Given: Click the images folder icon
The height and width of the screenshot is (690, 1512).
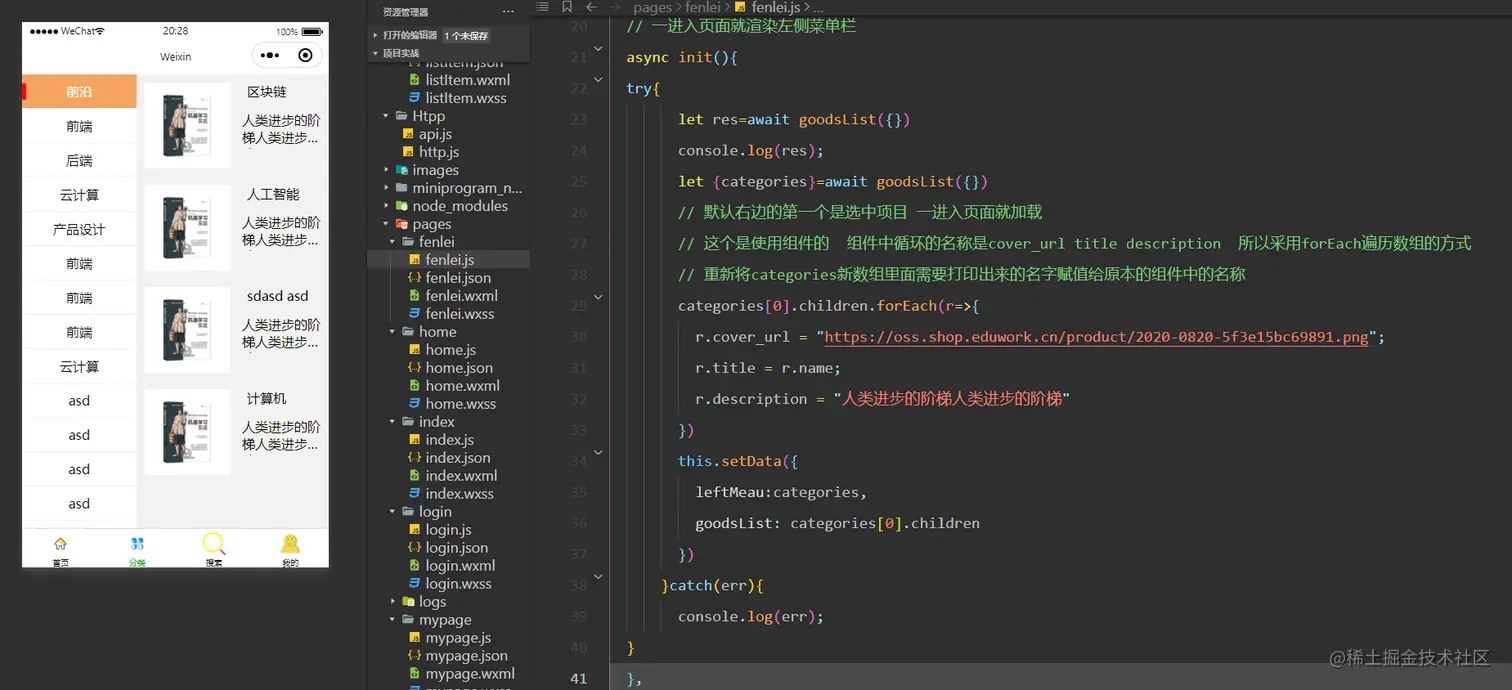Looking at the screenshot, I should (402, 170).
